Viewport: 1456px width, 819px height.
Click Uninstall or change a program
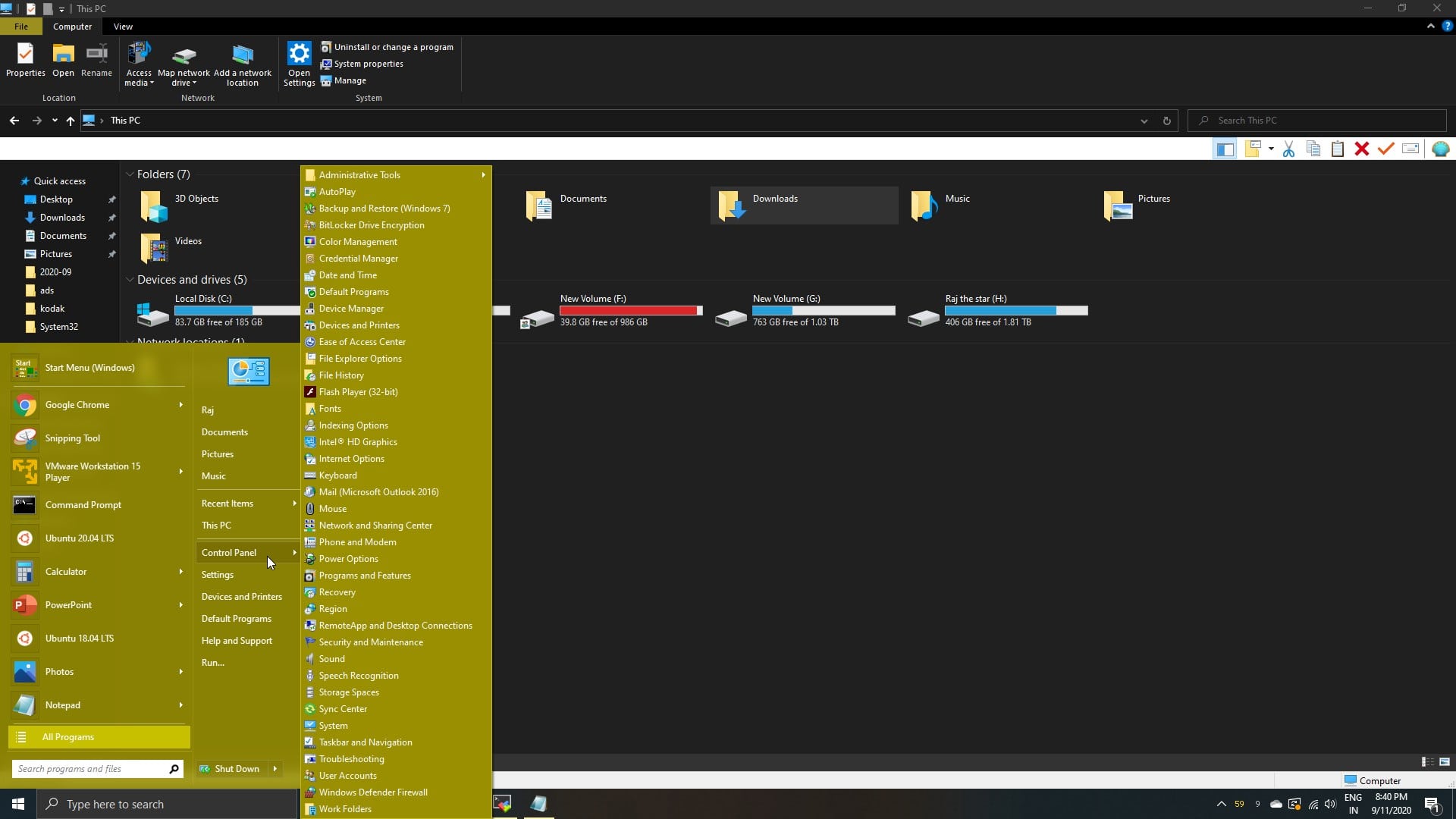click(387, 47)
